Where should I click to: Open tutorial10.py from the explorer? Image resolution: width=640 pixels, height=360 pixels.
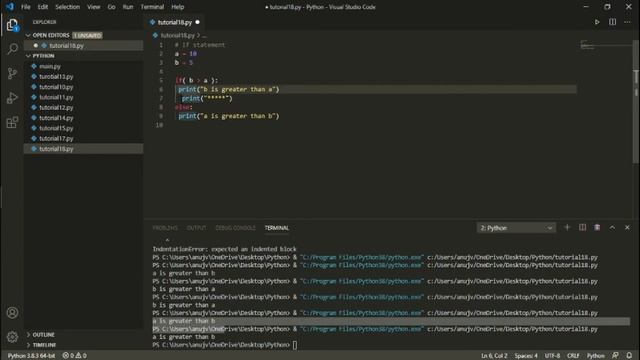[56, 87]
